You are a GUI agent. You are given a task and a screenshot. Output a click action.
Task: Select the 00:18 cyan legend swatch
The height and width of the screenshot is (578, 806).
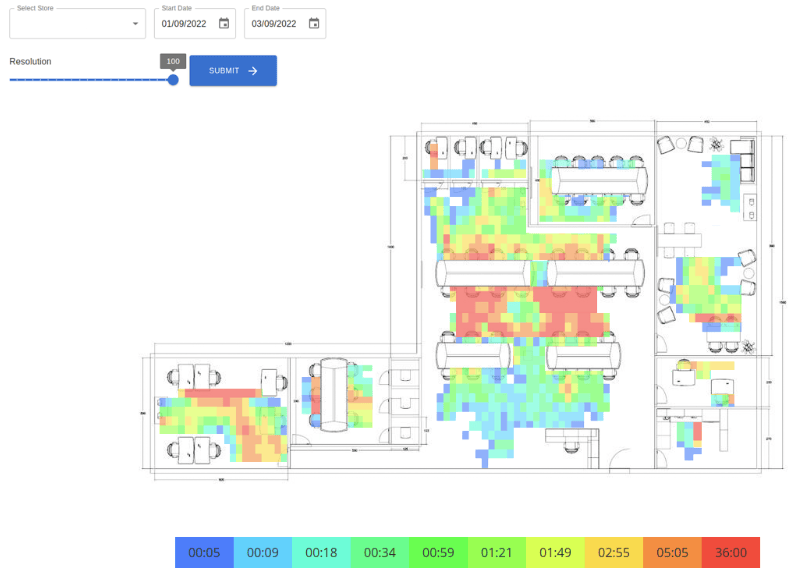pos(321,552)
